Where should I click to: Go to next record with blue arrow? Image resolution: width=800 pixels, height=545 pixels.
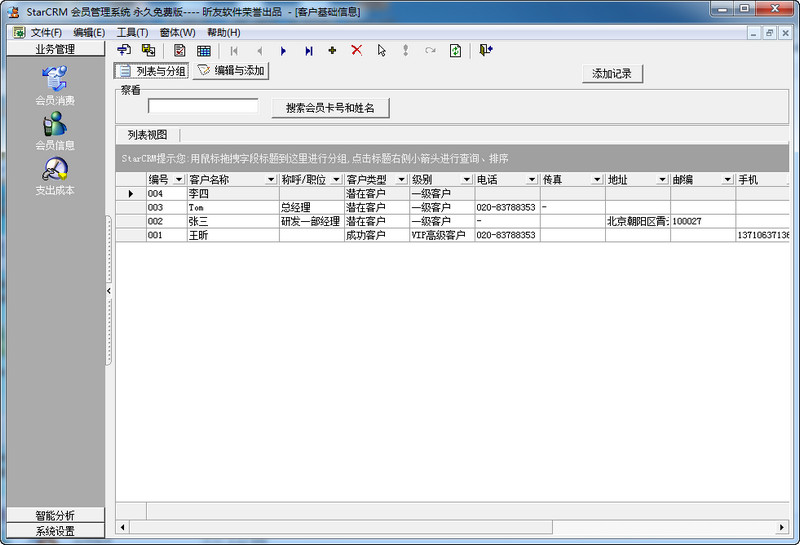(283, 51)
